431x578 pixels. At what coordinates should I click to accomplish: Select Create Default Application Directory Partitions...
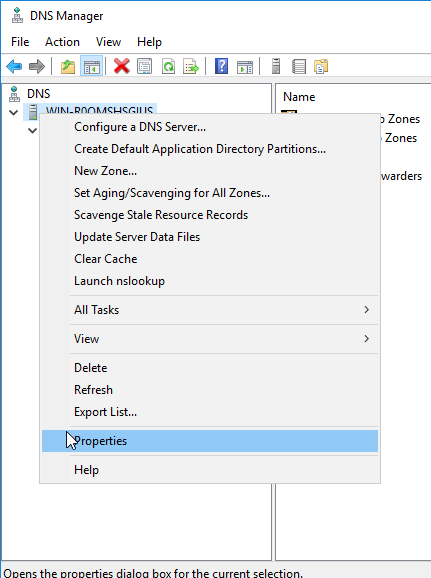[x=210, y=149]
